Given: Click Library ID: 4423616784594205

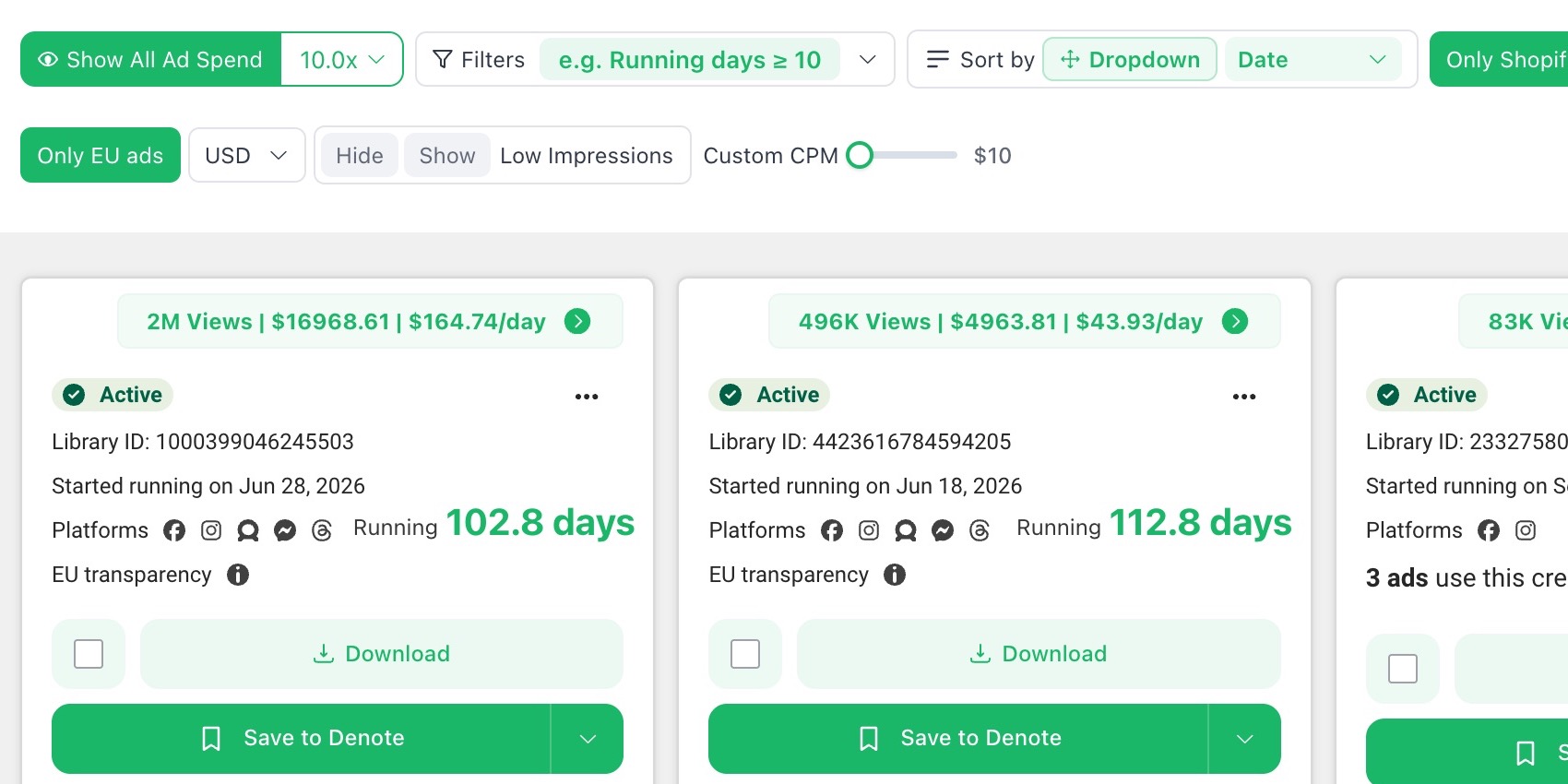Looking at the screenshot, I should click(860, 442).
